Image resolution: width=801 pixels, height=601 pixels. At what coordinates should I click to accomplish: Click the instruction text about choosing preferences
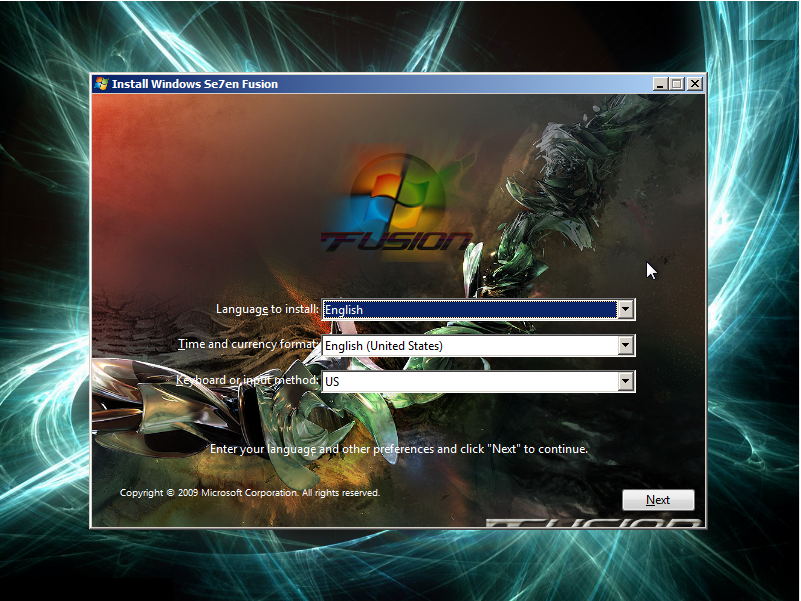(x=402, y=449)
